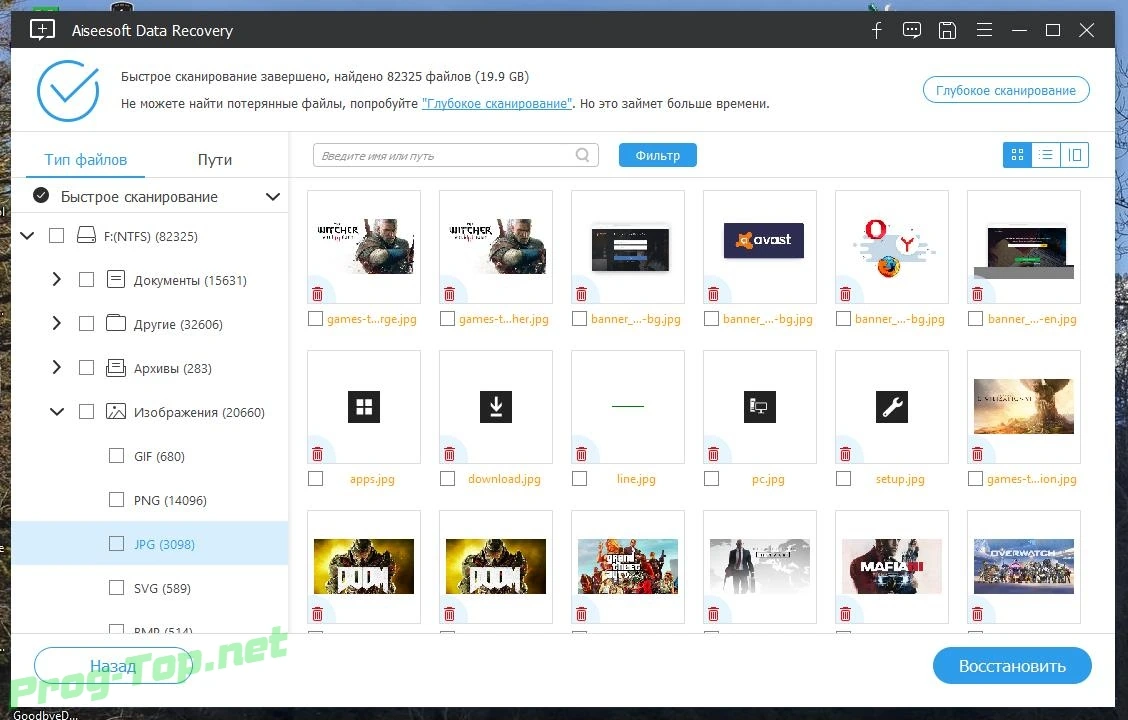Image resolution: width=1128 pixels, height=720 pixels.
Task: Select the SVG (589) tree row
Action: [x=150, y=588]
